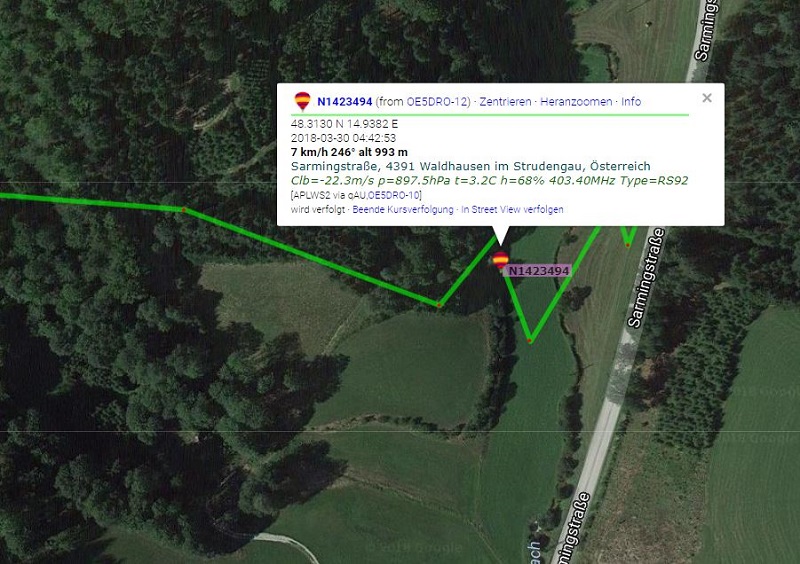The width and height of the screenshot is (800, 564).
Task: Open the OE5DRO-12 source station link
Action: click(x=437, y=102)
